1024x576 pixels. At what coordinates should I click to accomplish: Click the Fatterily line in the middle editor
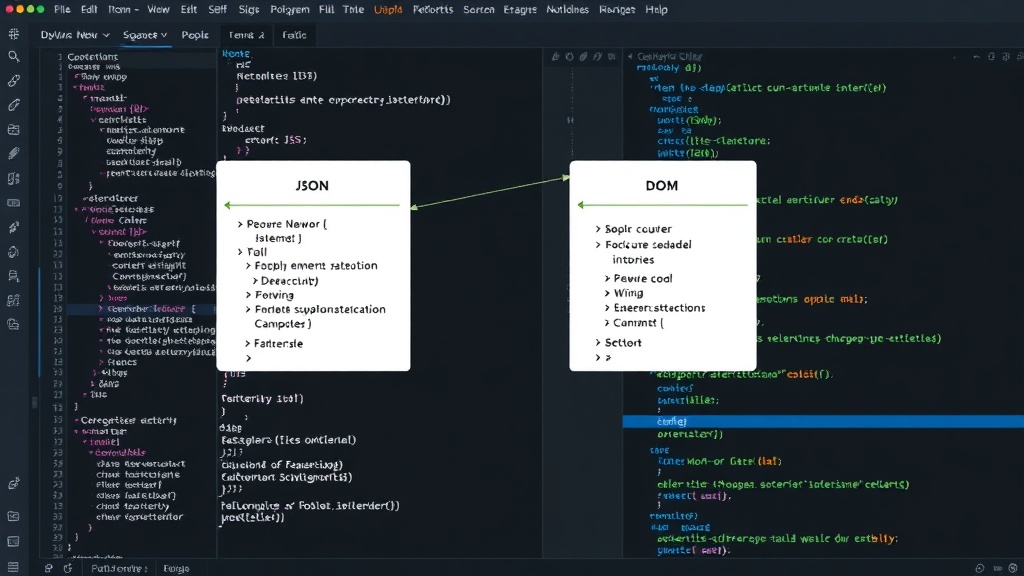pyautogui.click(x=262, y=398)
